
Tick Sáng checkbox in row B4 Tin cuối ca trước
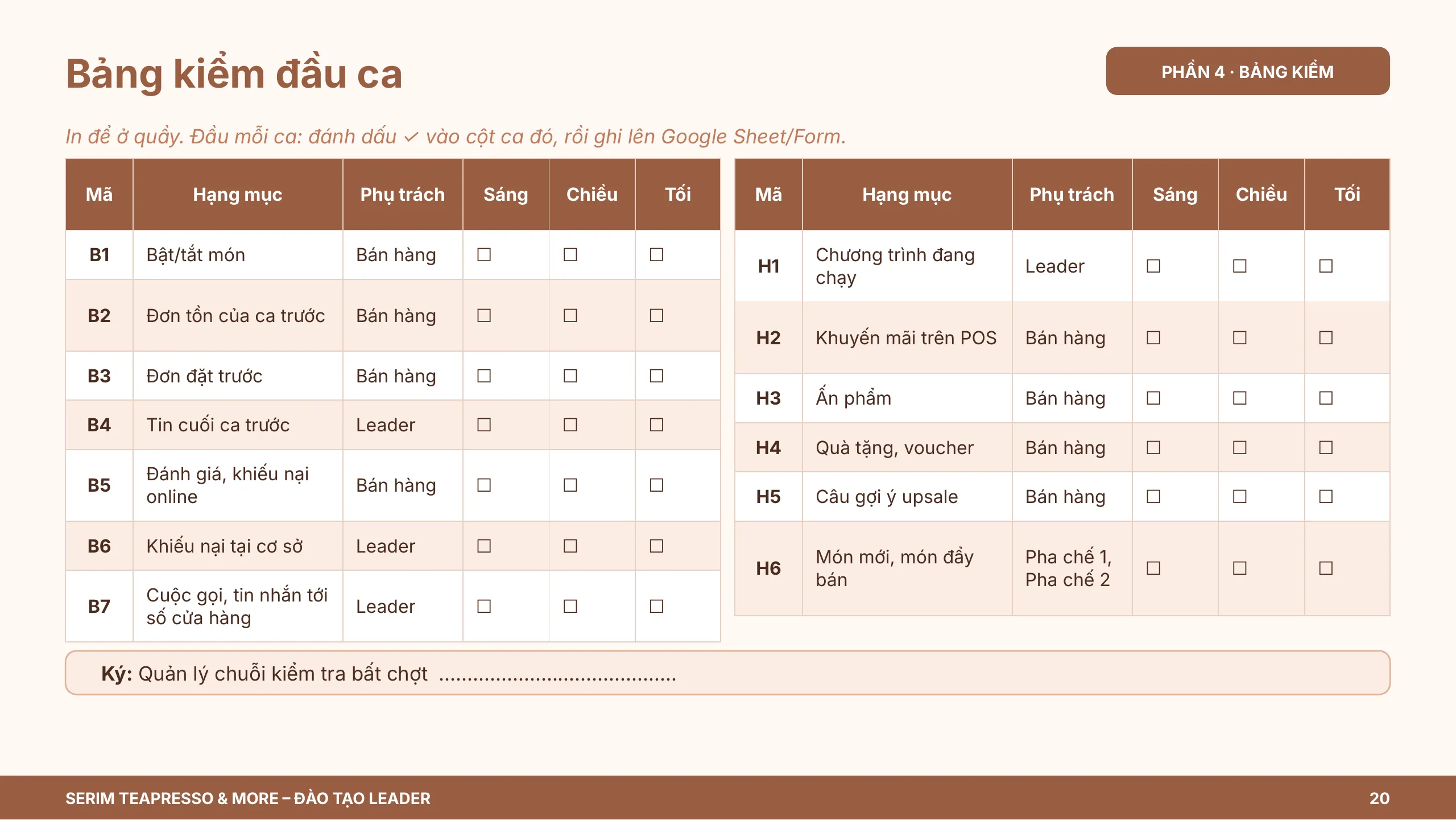[484, 425]
